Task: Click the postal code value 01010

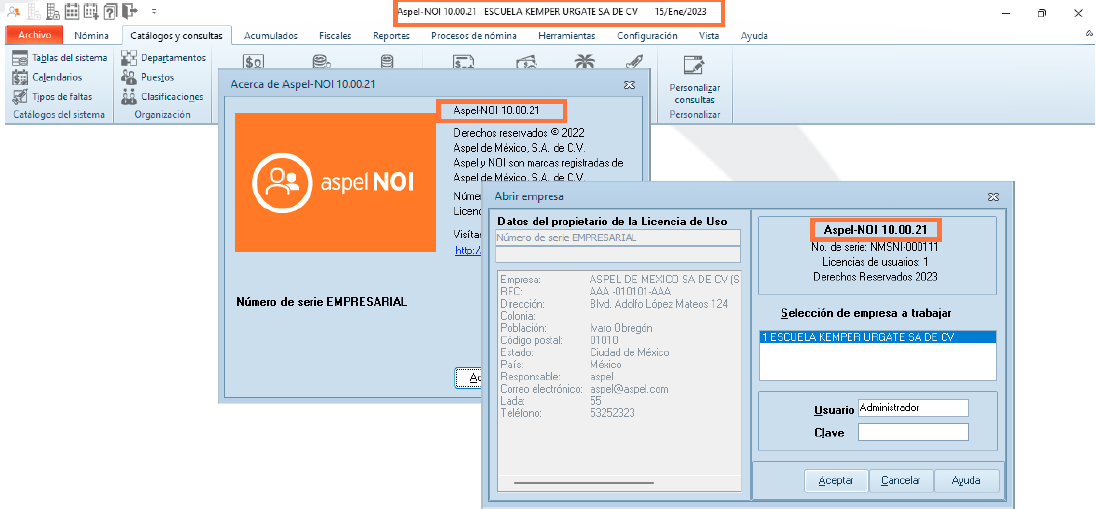Action: point(604,340)
